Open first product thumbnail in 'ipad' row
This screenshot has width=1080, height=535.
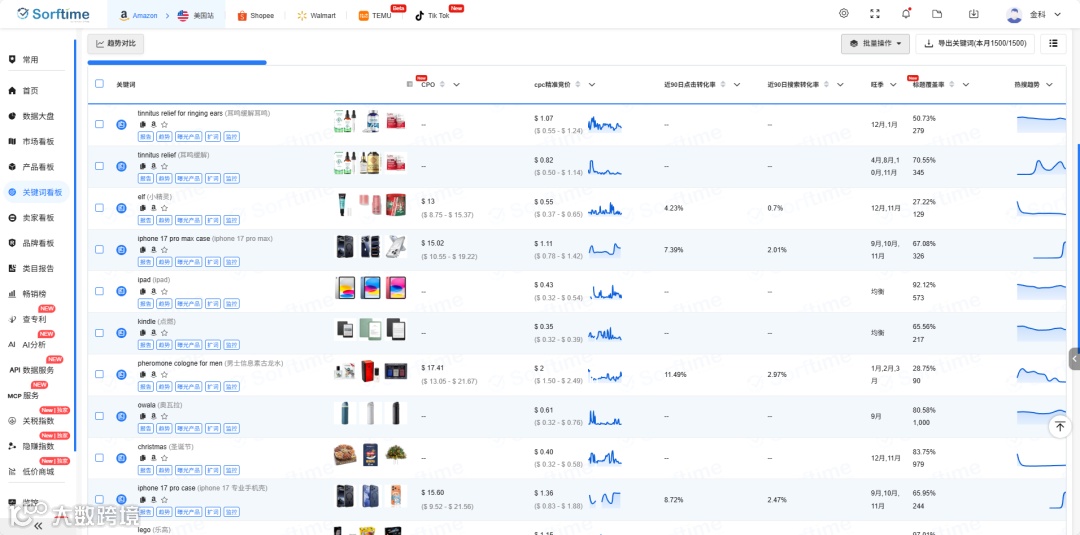(346, 288)
